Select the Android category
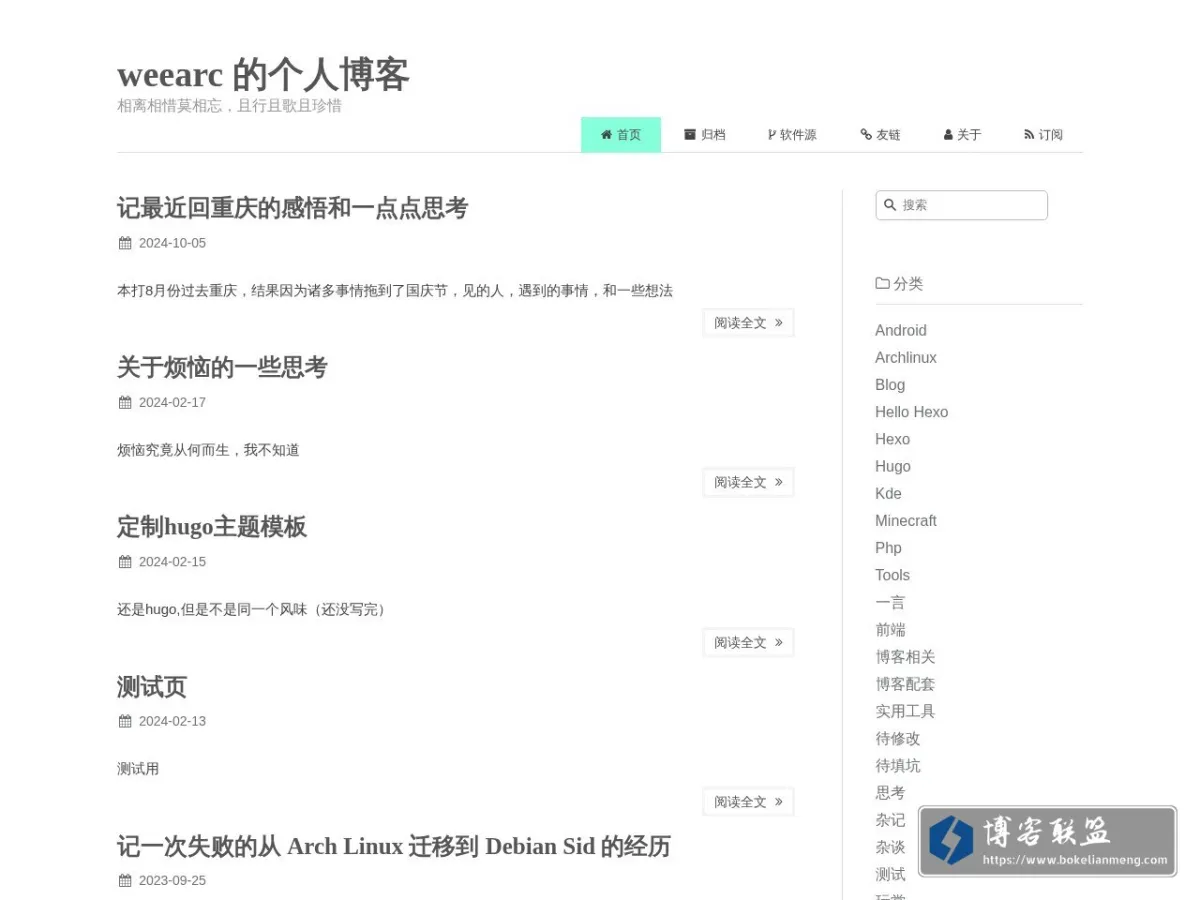 tap(901, 331)
